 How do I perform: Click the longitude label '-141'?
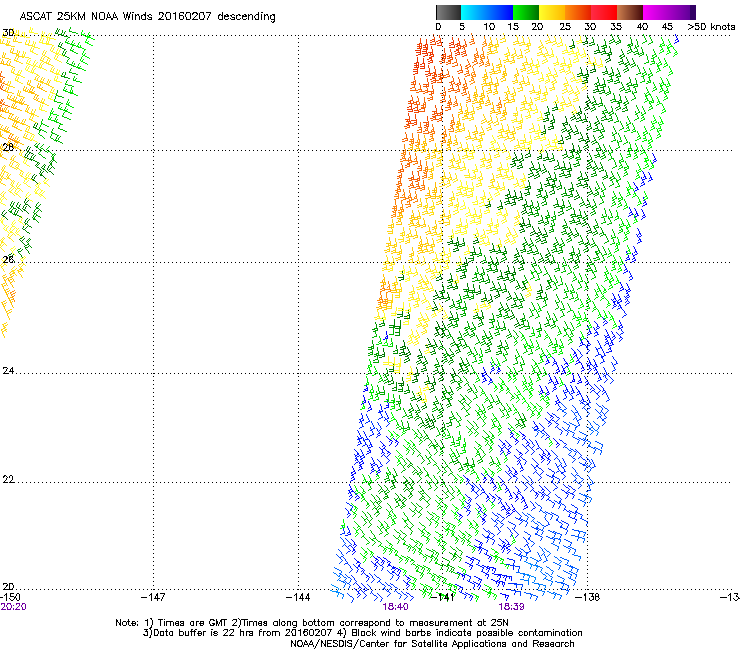443,597
